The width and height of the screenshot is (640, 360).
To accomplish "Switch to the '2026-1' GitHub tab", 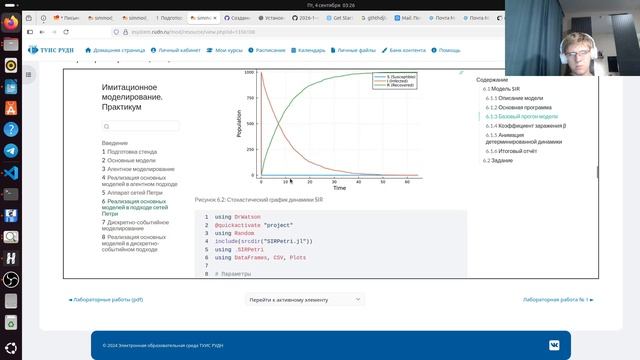I will [305, 18].
